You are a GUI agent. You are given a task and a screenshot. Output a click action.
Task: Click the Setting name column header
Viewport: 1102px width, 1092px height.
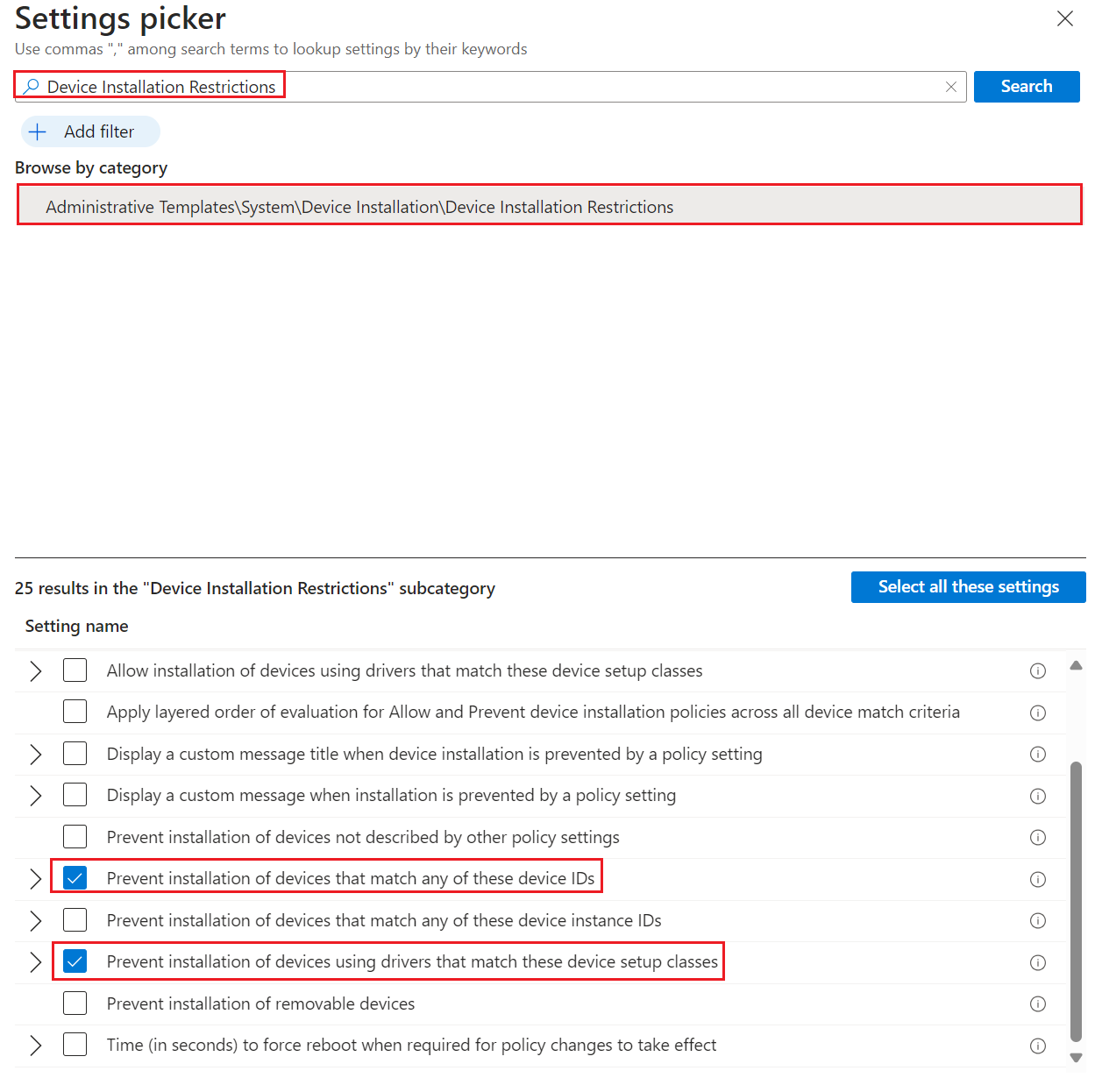click(x=76, y=626)
